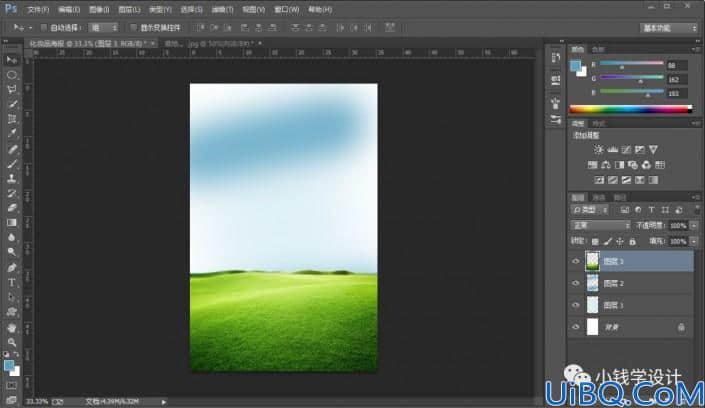This screenshot has width=705, height=408.
Task: Select the Move tool in the toolbox
Action: pos(12,60)
